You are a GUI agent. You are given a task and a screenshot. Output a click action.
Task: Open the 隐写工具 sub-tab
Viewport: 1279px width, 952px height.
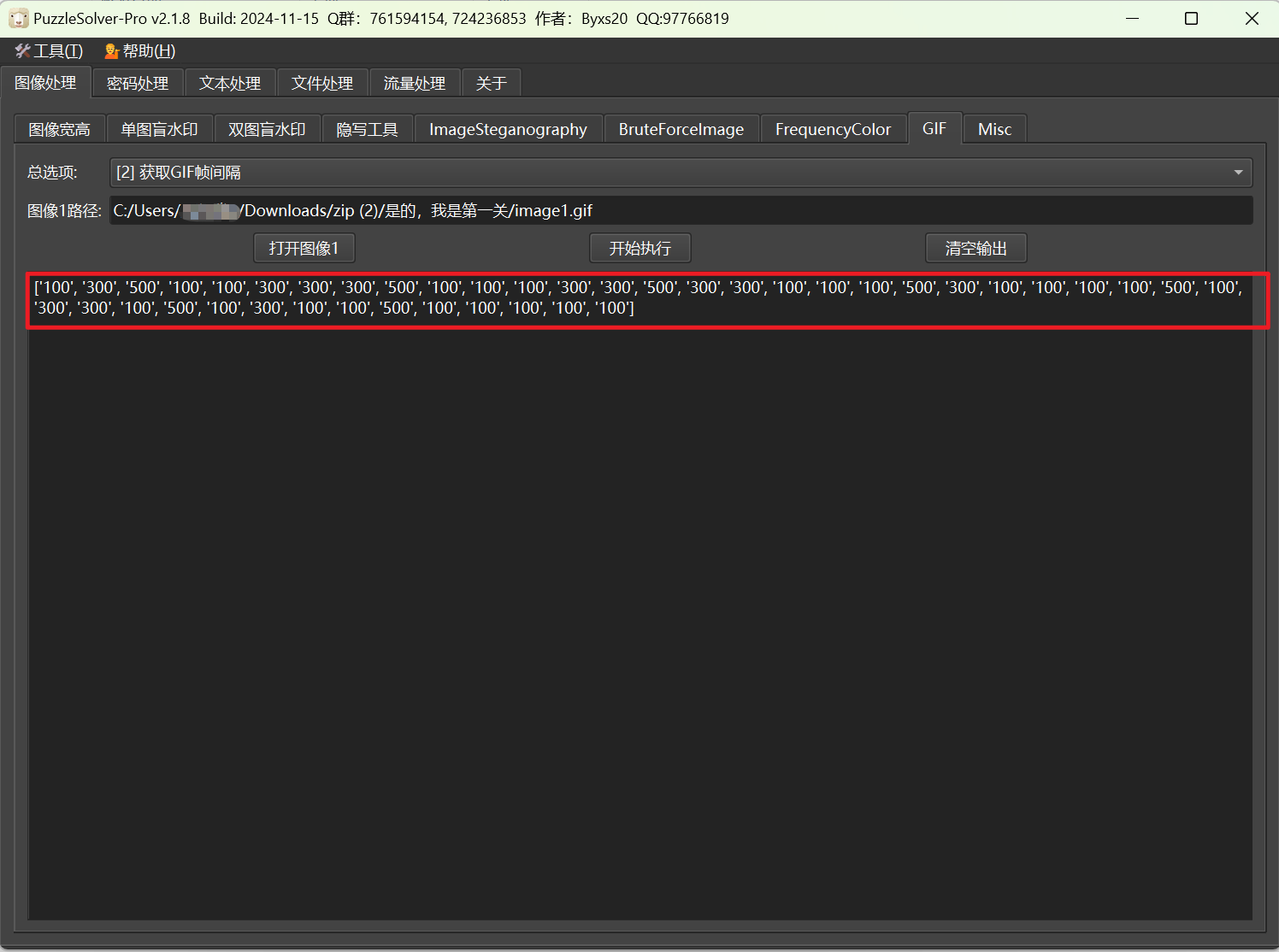pyautogui.click(x=367, y=130)
